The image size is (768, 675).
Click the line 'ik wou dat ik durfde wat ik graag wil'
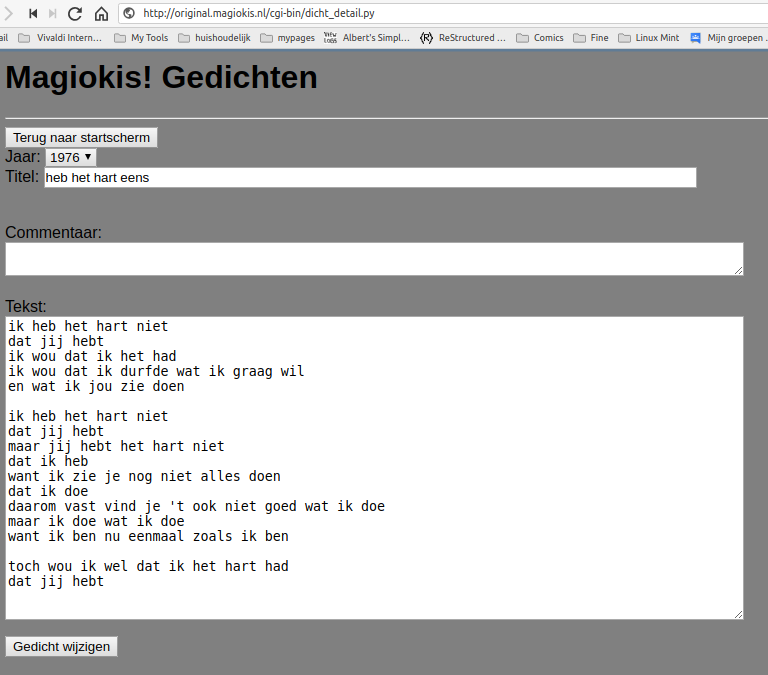tap(156, 371)
